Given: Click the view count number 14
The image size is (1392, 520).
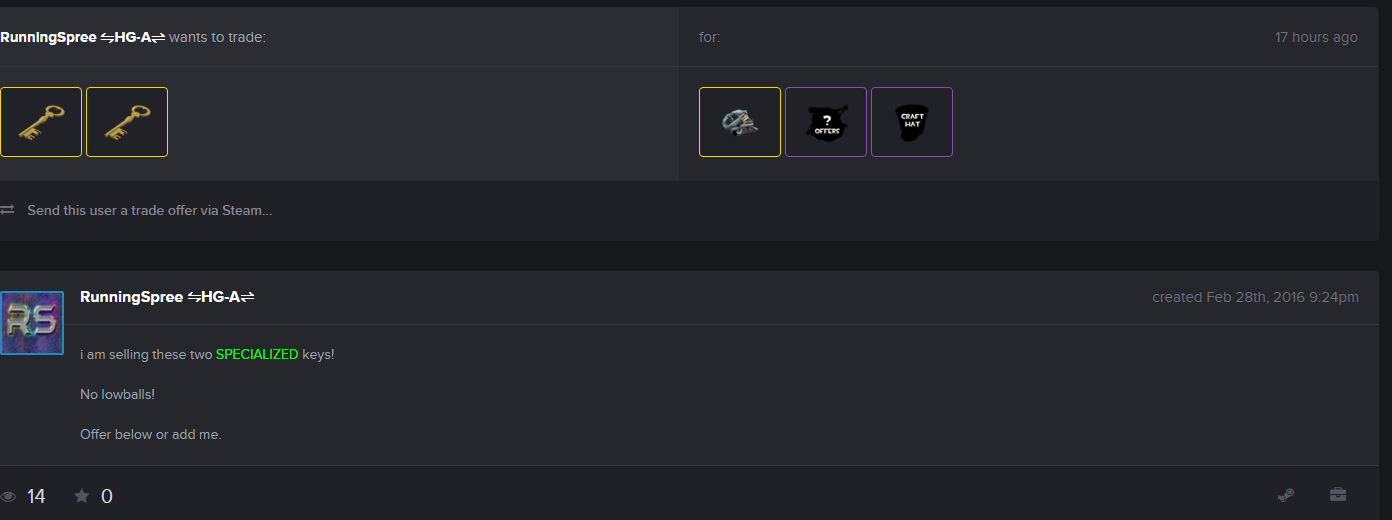Looking at the screenshot, I should (x=36, y=496).
